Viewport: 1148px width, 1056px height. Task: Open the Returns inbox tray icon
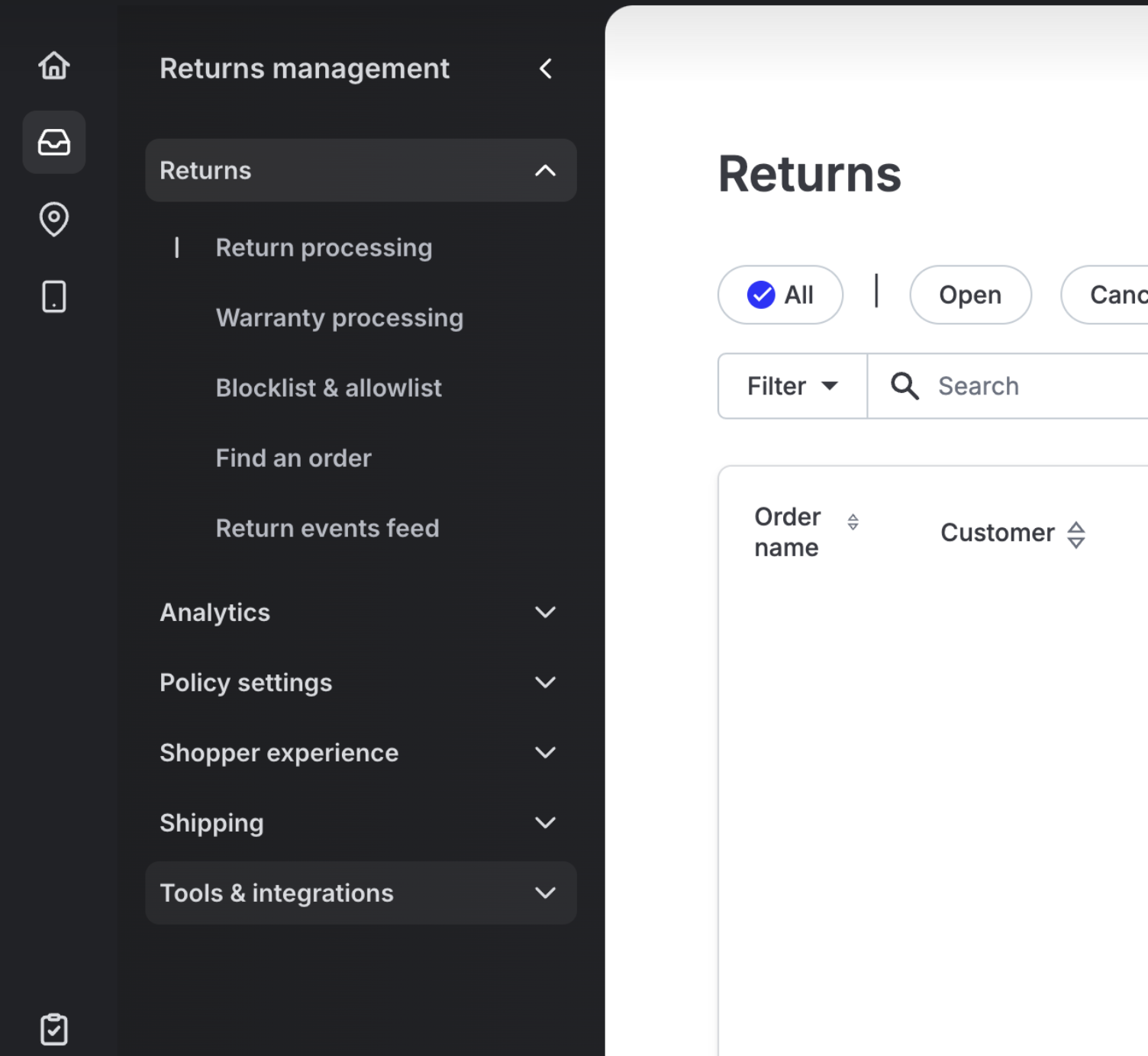click(x=53, y=143)
